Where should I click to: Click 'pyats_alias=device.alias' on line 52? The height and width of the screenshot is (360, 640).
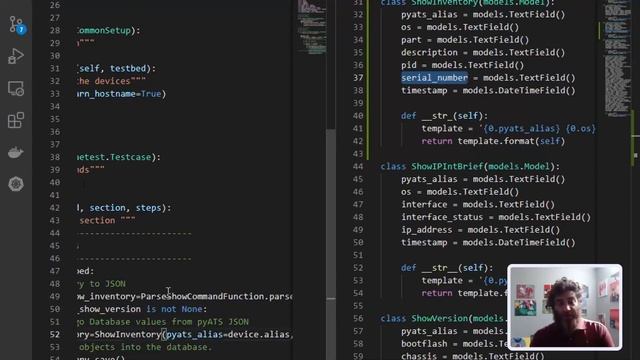click(x=228, y=334)
